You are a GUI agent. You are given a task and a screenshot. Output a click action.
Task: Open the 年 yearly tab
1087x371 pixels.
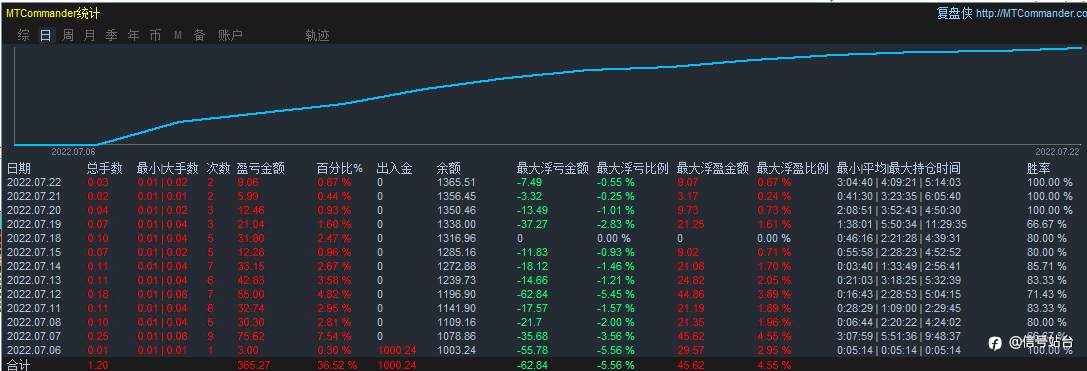[x=134, y=35]
